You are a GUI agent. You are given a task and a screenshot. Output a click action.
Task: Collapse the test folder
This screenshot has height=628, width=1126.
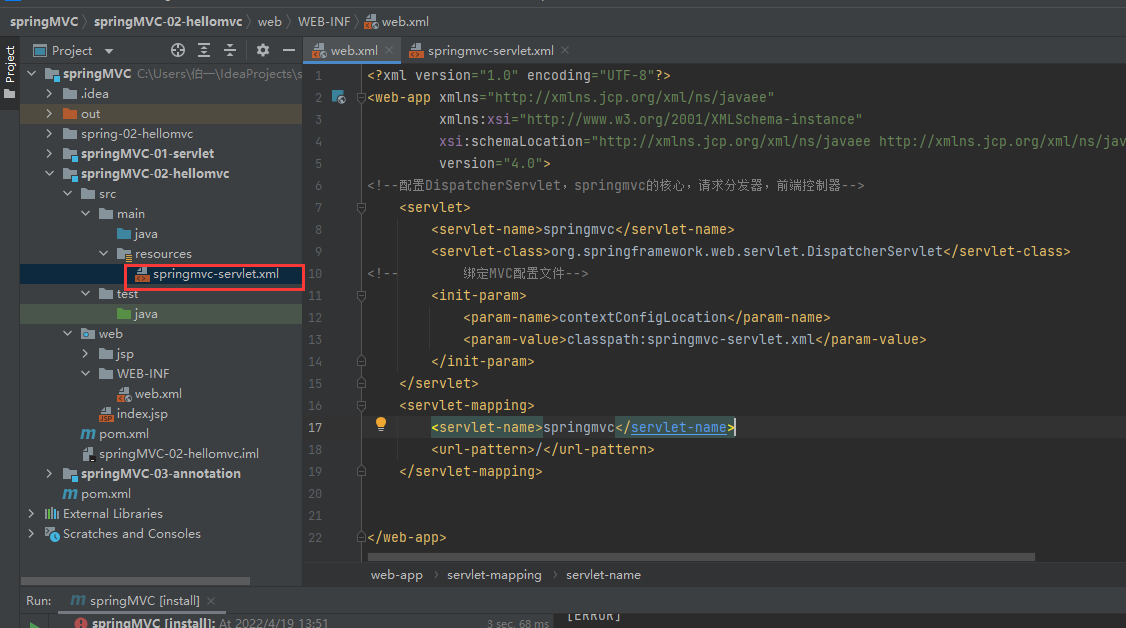(x=85, y=294)
